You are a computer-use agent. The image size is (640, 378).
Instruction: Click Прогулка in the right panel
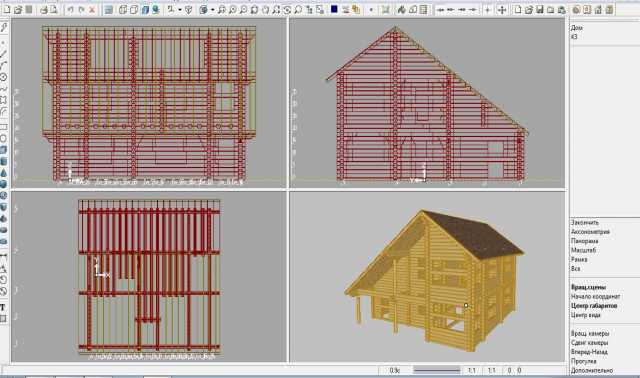[x=584, y=361]
